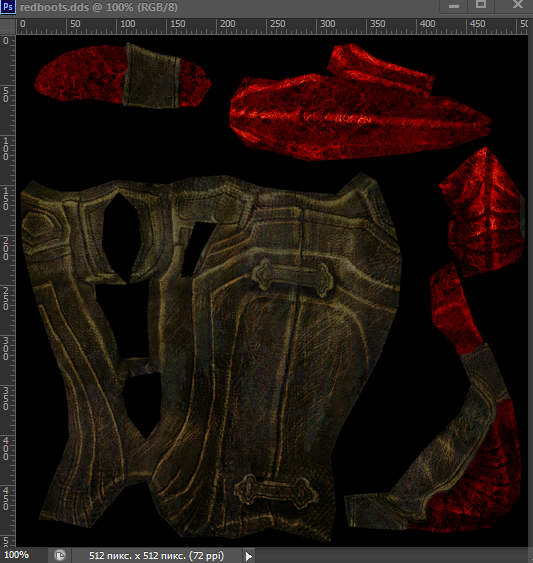Click the lower metal buckle on leather boot
This screenshot has width=533, height=563.
(276, 490)
